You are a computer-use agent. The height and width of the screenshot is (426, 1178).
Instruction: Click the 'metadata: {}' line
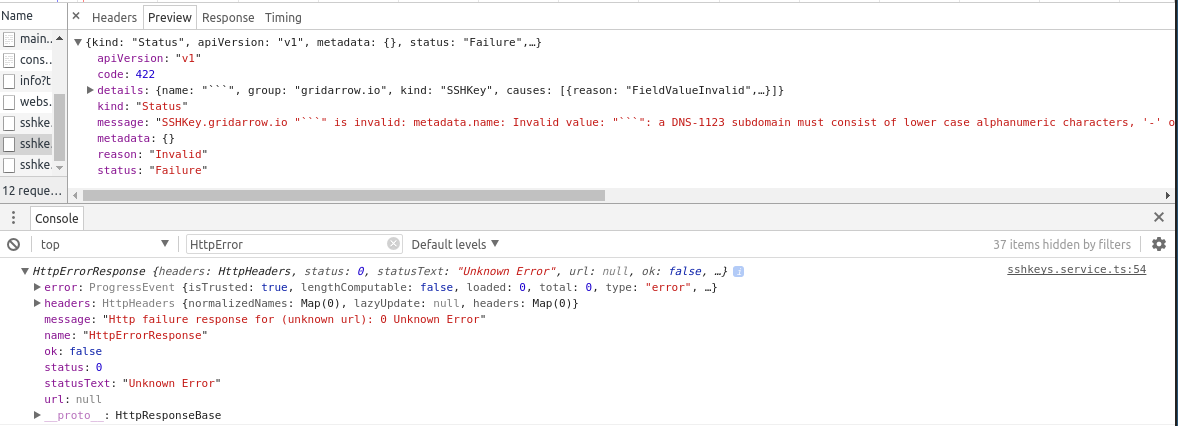136,138
